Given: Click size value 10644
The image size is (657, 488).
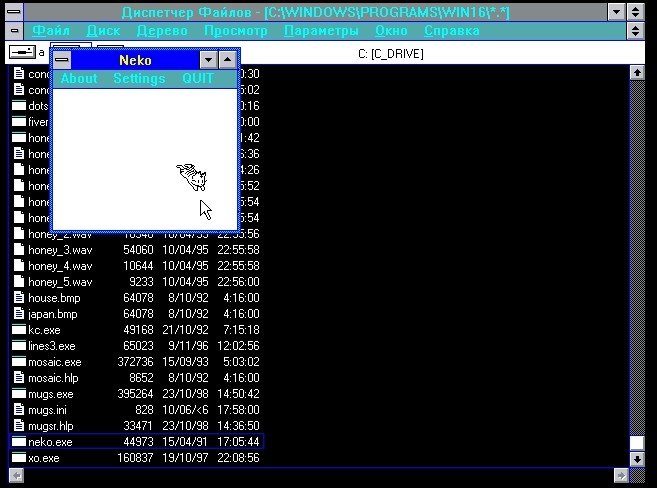Looking at the screenshot, I should [x=138, y=266].
